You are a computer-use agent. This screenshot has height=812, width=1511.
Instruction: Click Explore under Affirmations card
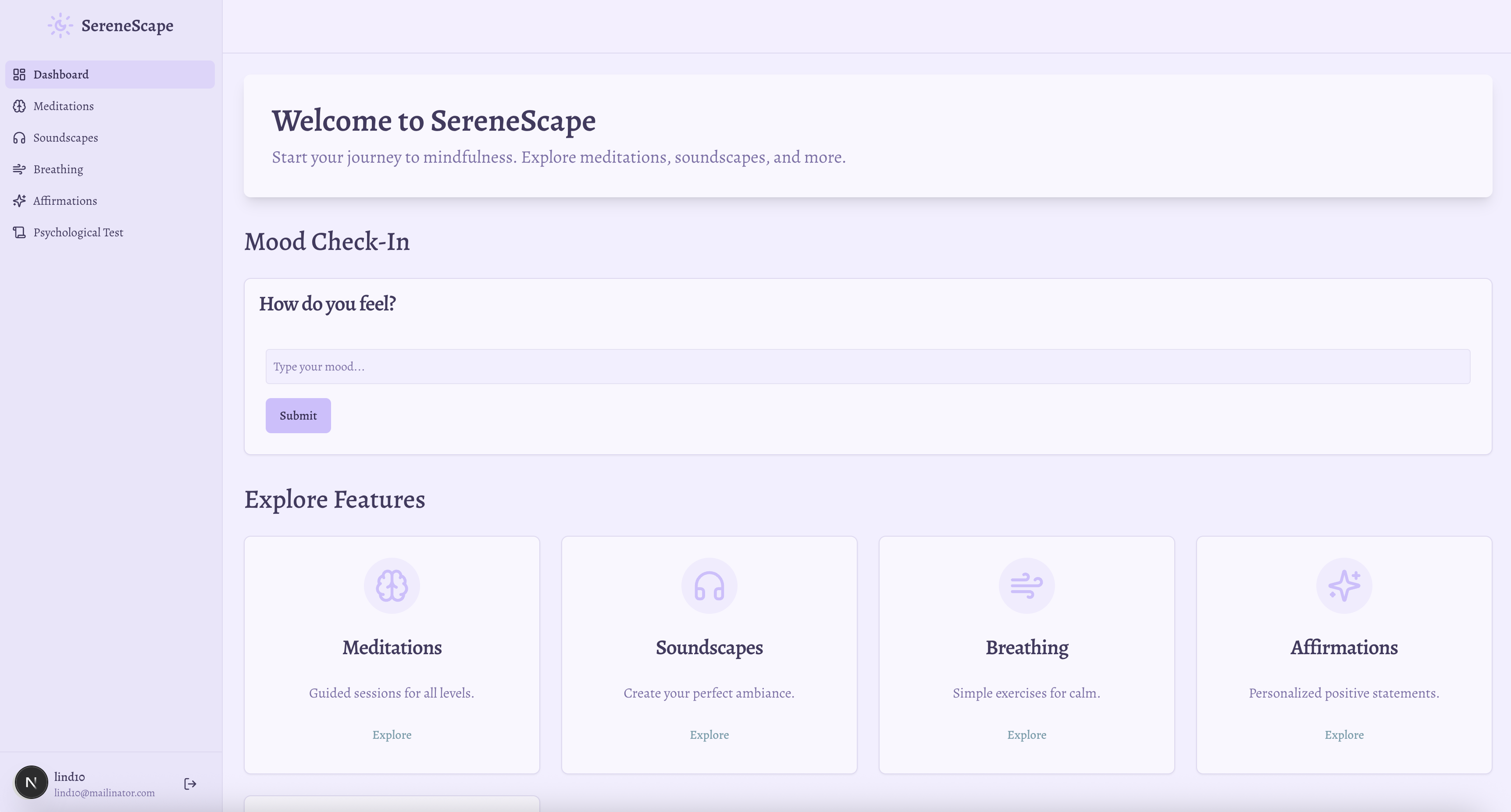(x=1344, y=734)
